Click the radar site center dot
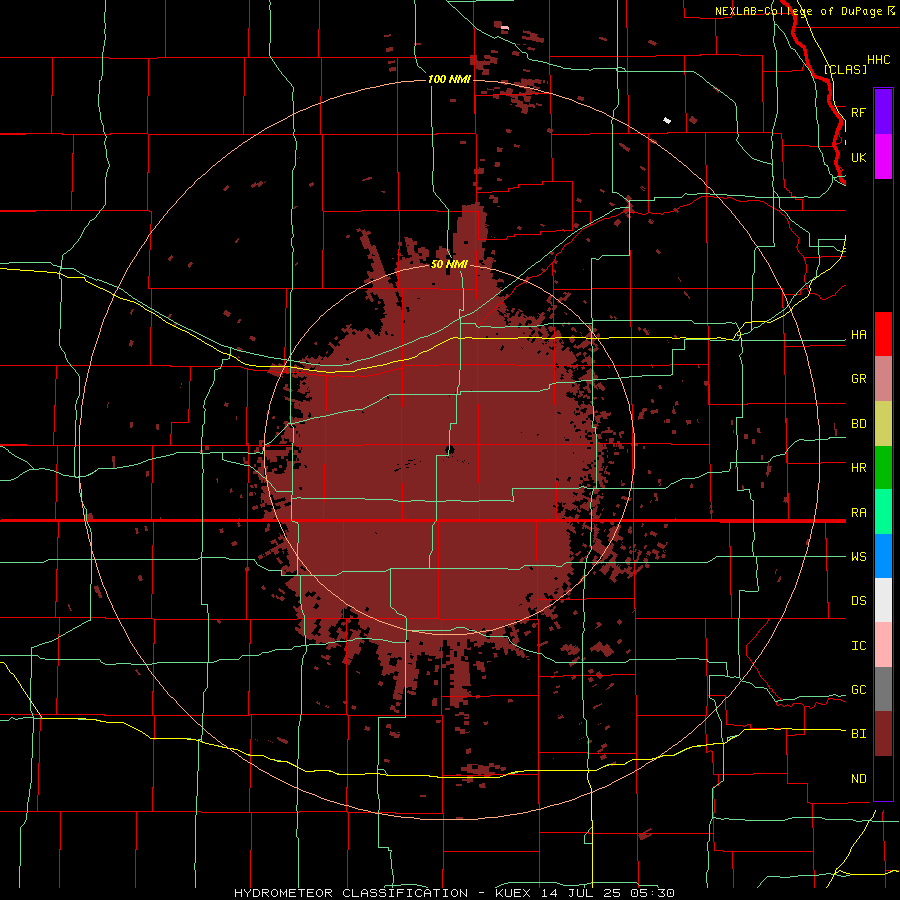This screenshot has height=900, width=900. tap(451, 451)
